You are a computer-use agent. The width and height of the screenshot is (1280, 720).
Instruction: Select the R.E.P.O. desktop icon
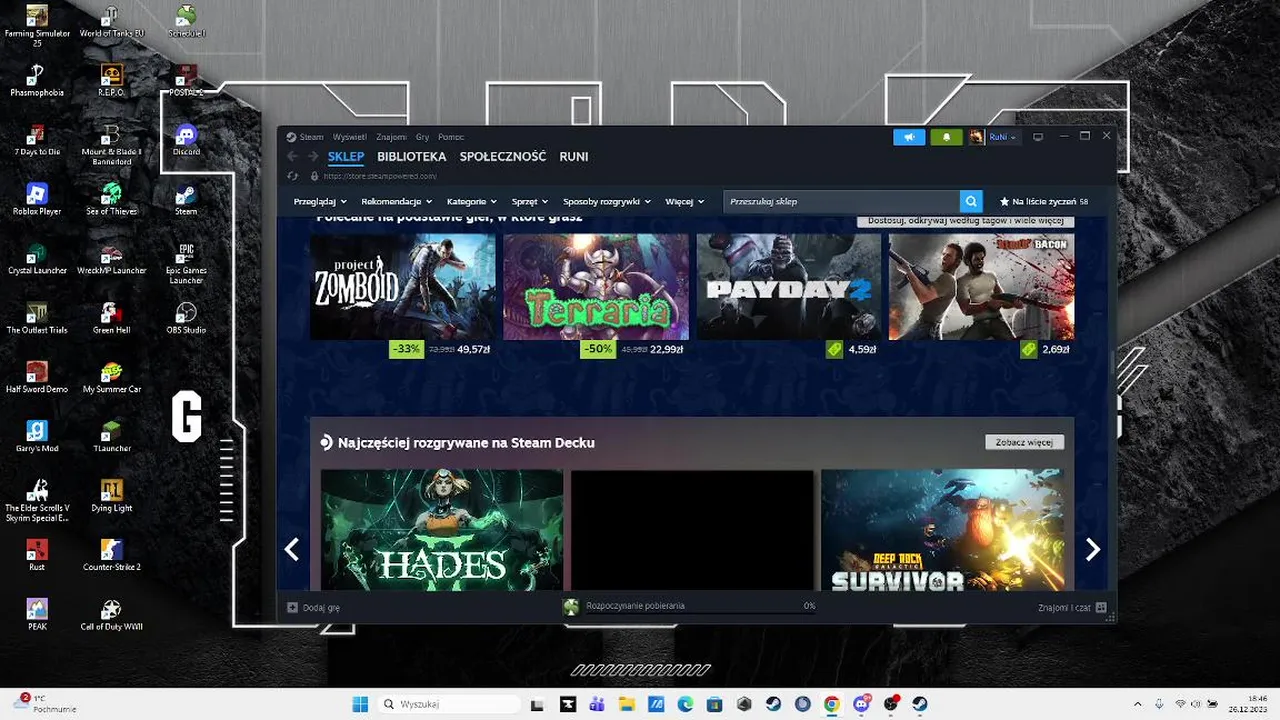[x=111, y=80]
